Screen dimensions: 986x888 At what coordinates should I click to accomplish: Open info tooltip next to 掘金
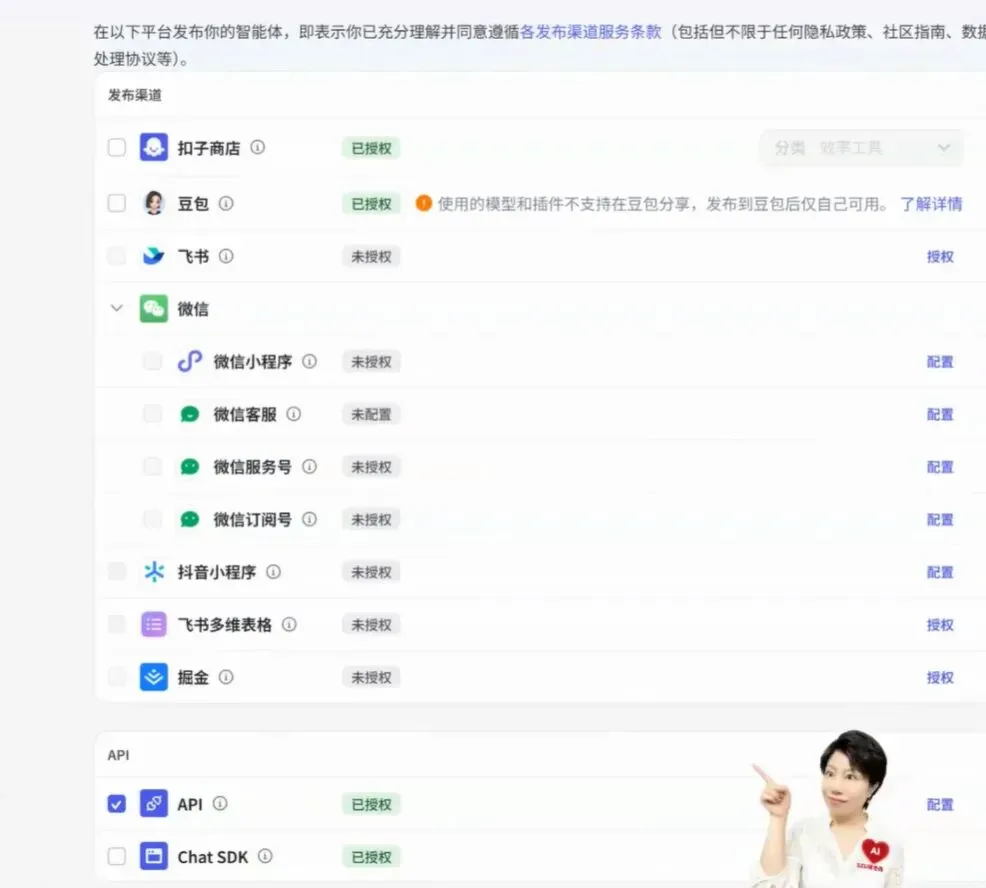tap(226, 677)
